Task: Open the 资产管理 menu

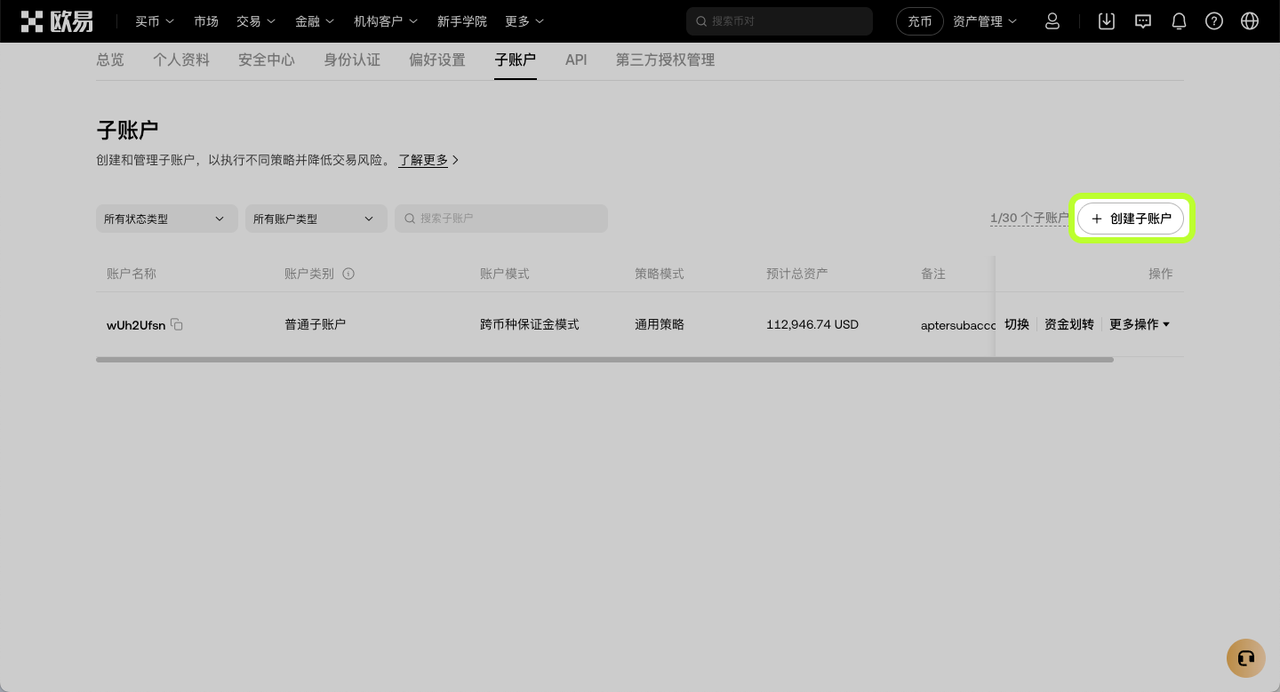Action: 984,21
